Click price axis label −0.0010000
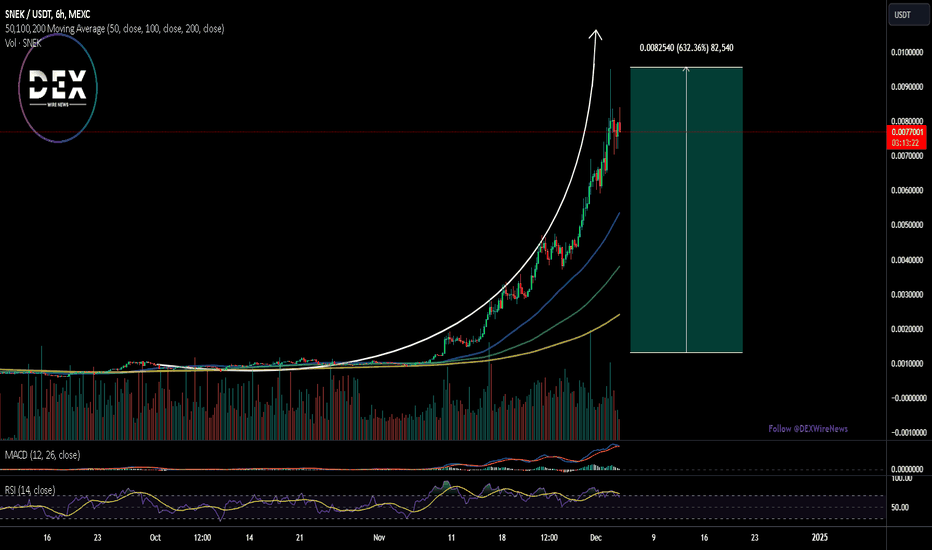 [x=907, y=433]
